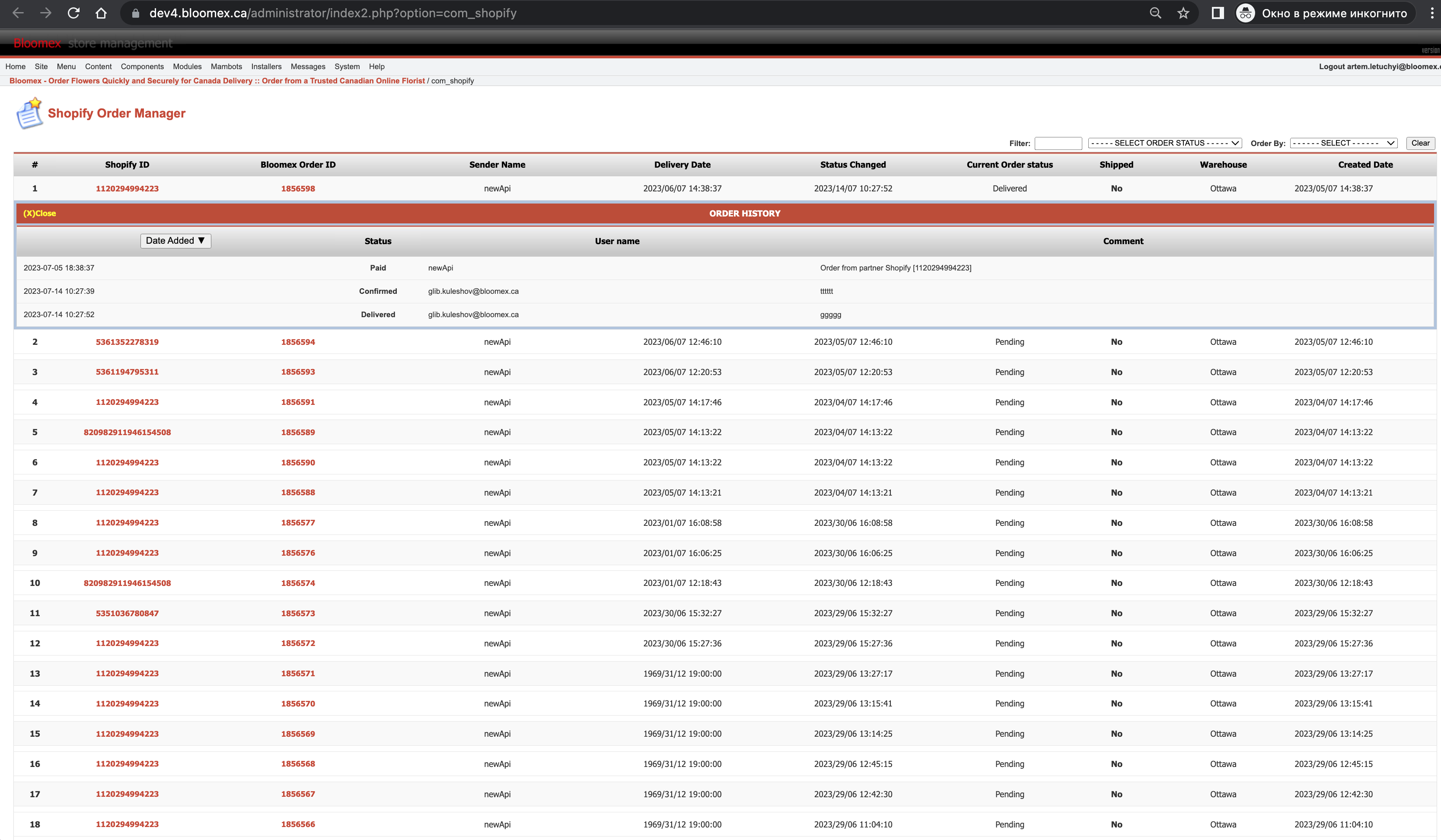Reload the current page
This screenshot has width=1441, height=840.
coord(73,13)
